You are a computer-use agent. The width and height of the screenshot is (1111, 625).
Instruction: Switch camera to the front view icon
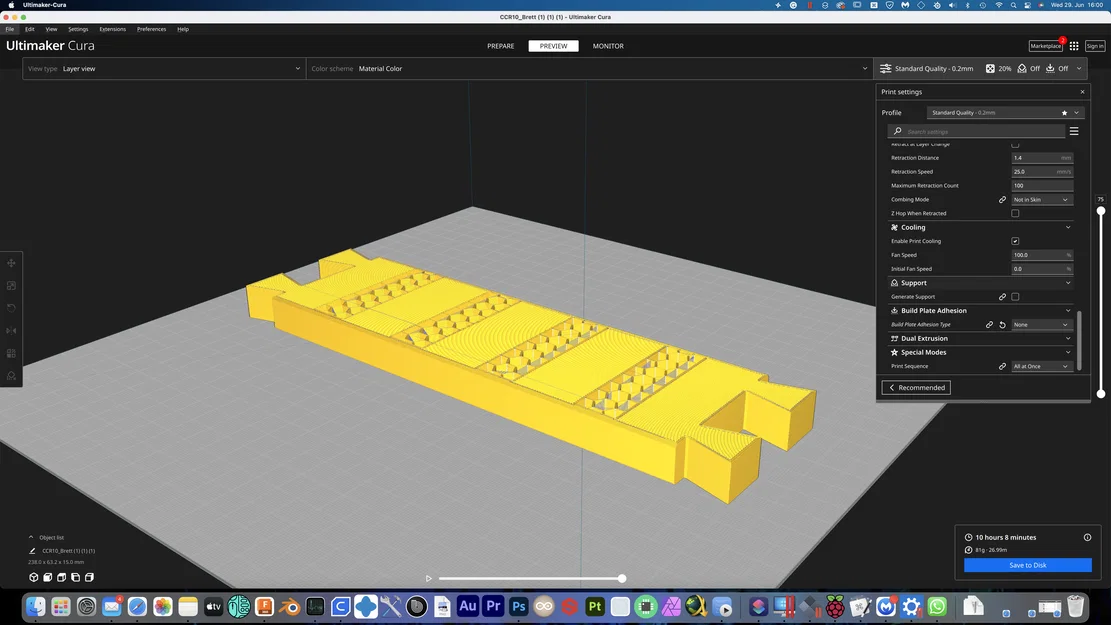tap(47, 578)
